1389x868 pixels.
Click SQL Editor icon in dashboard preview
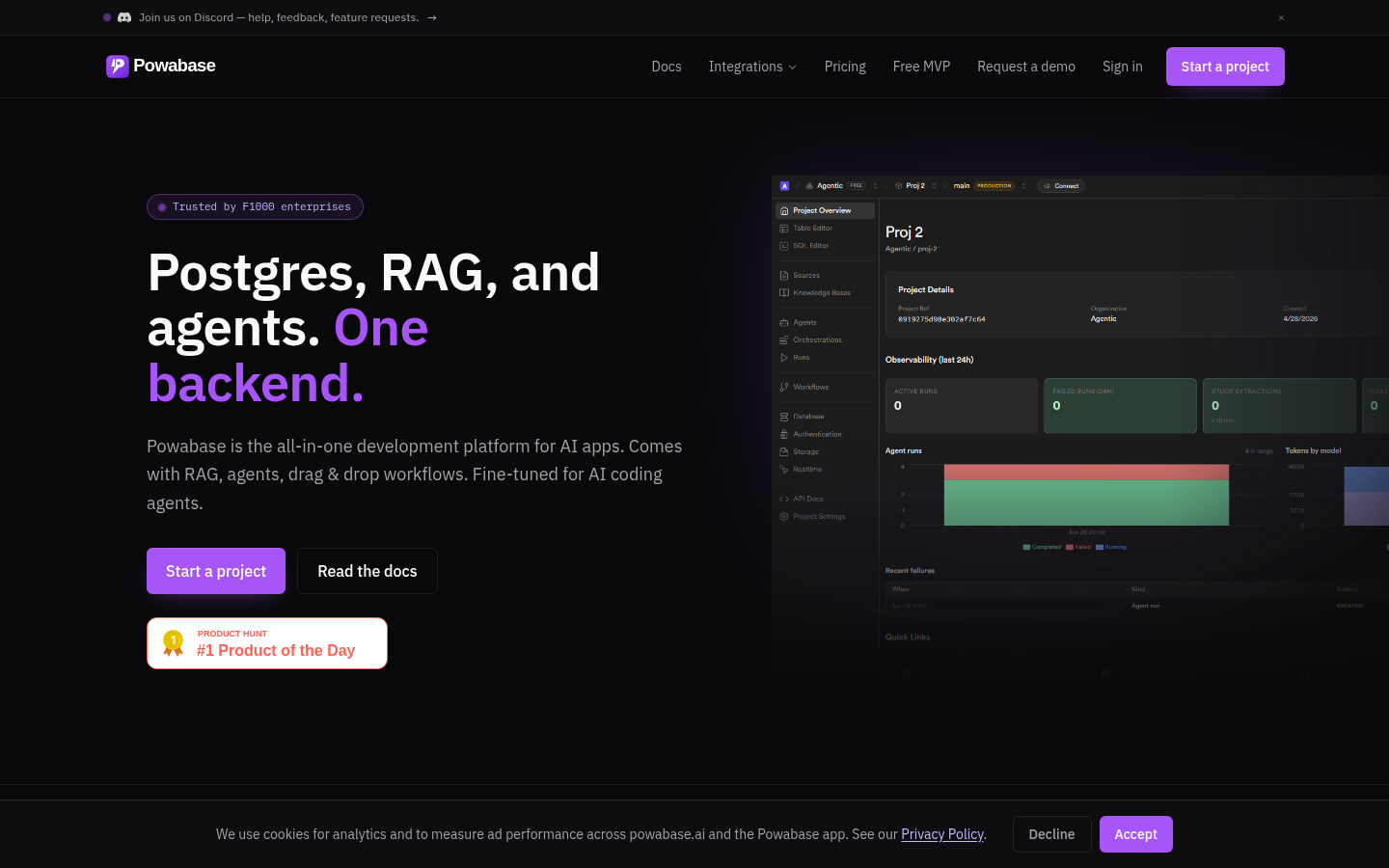point(784,246)
